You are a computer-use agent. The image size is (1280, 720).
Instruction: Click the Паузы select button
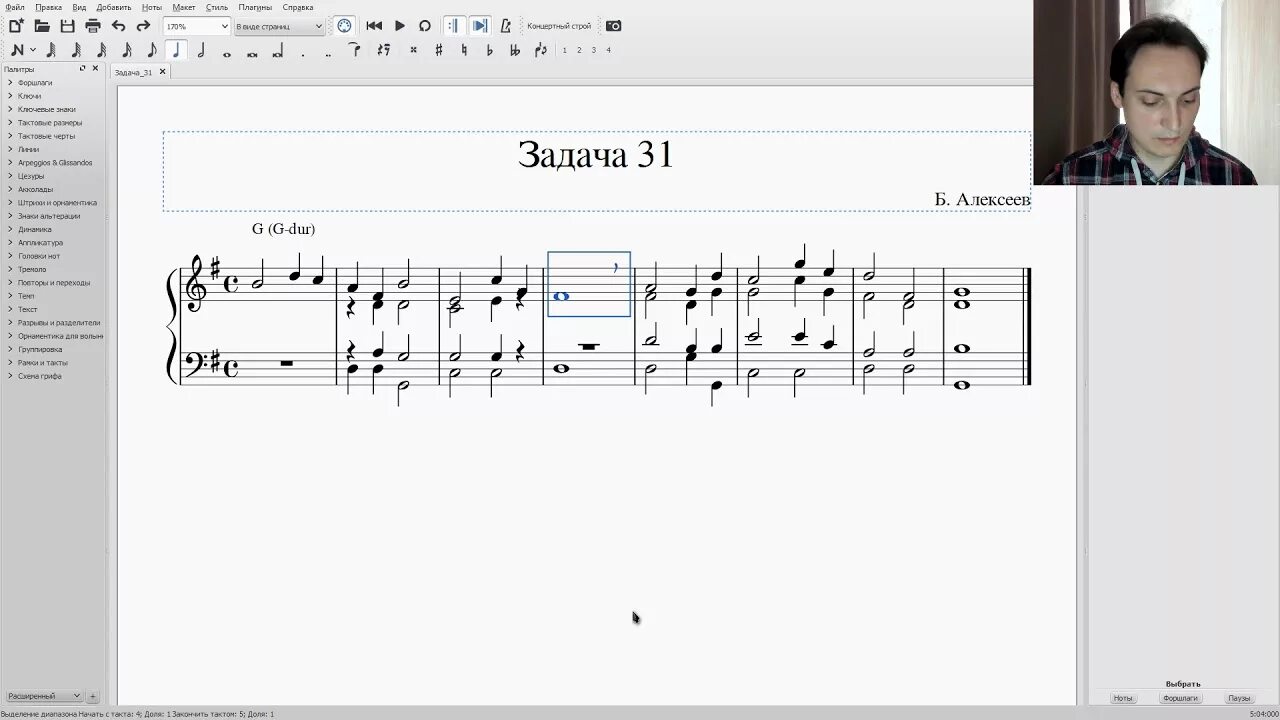(1238, 698)
